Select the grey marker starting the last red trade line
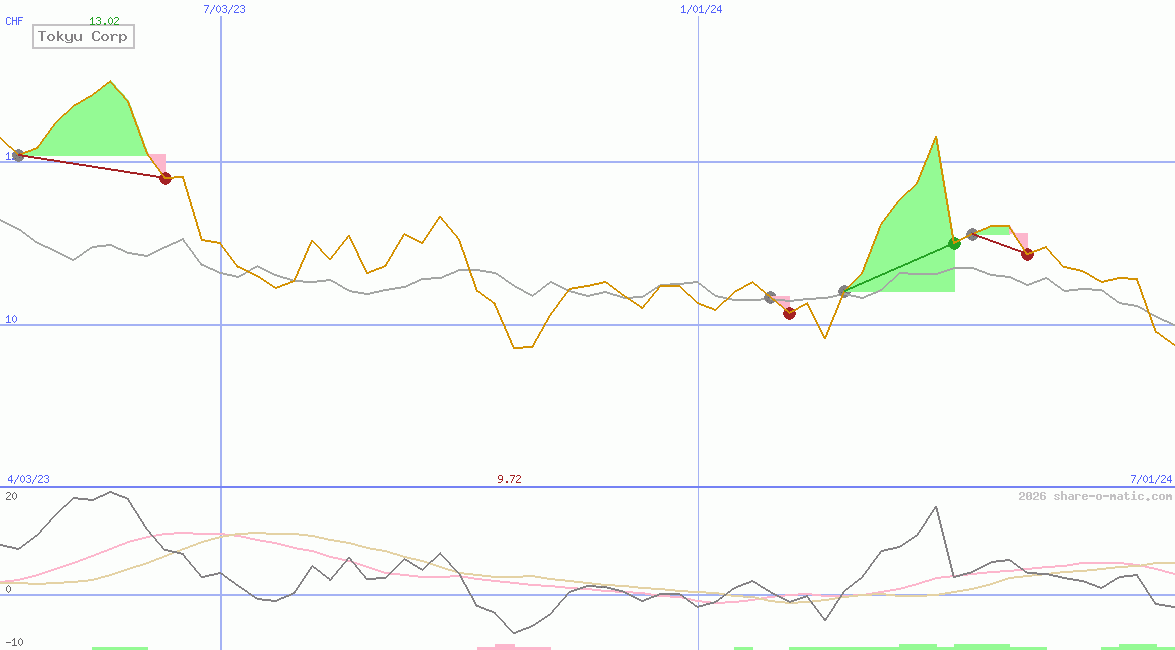The height and width of the screenshot is (650, 1175). pyautogui.click(x=972, y=234)
